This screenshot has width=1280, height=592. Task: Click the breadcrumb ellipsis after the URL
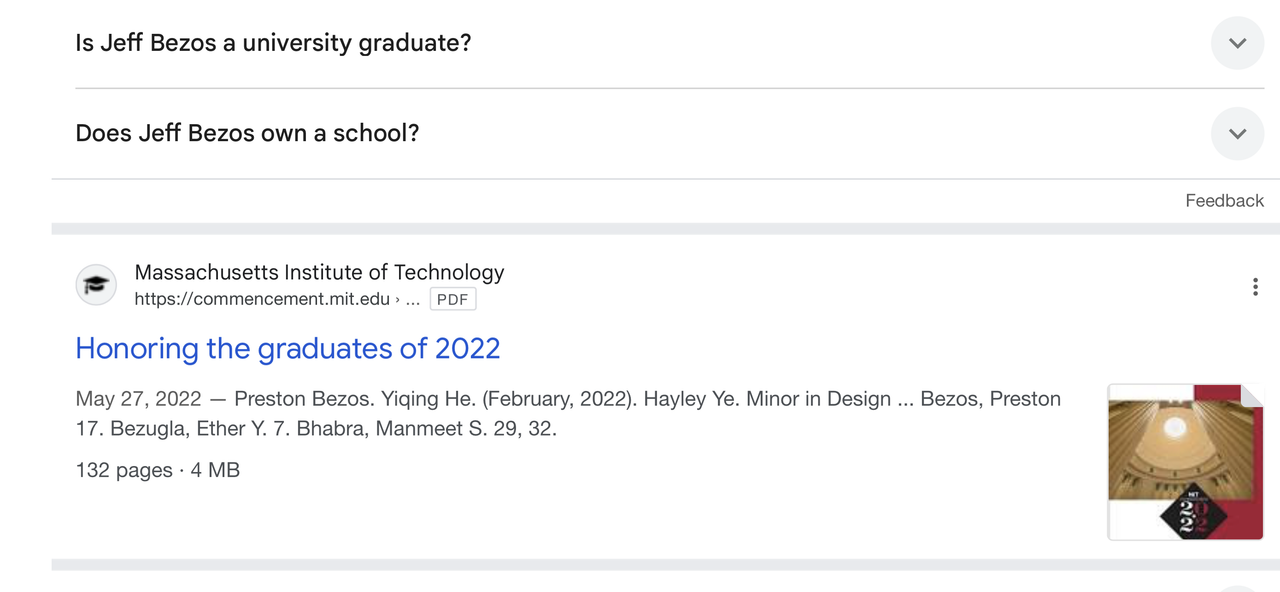412,299
